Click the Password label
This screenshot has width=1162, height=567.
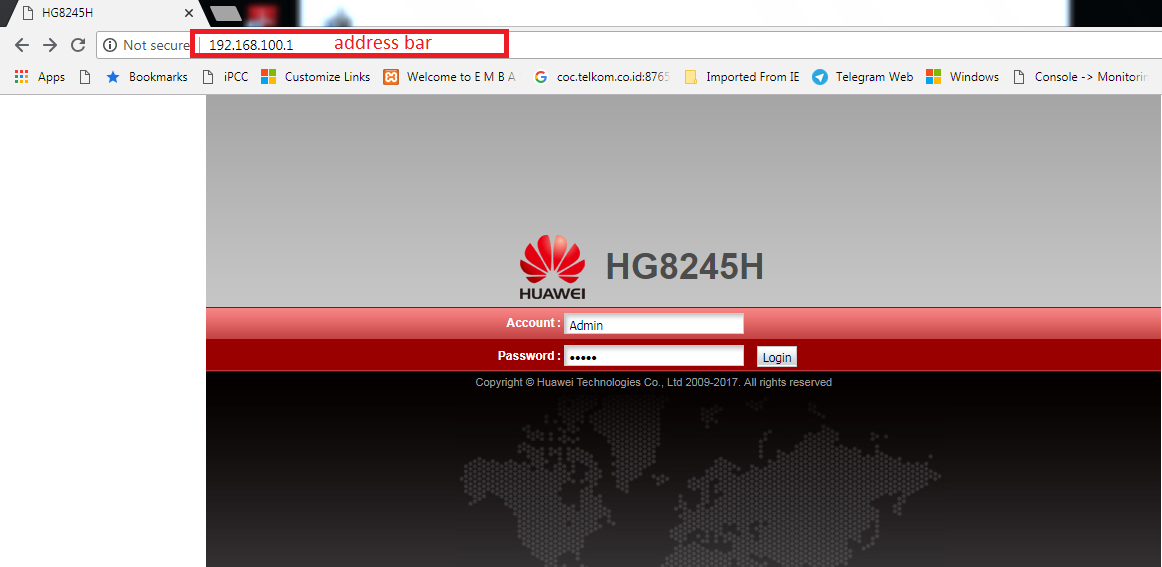pos(529,356)
